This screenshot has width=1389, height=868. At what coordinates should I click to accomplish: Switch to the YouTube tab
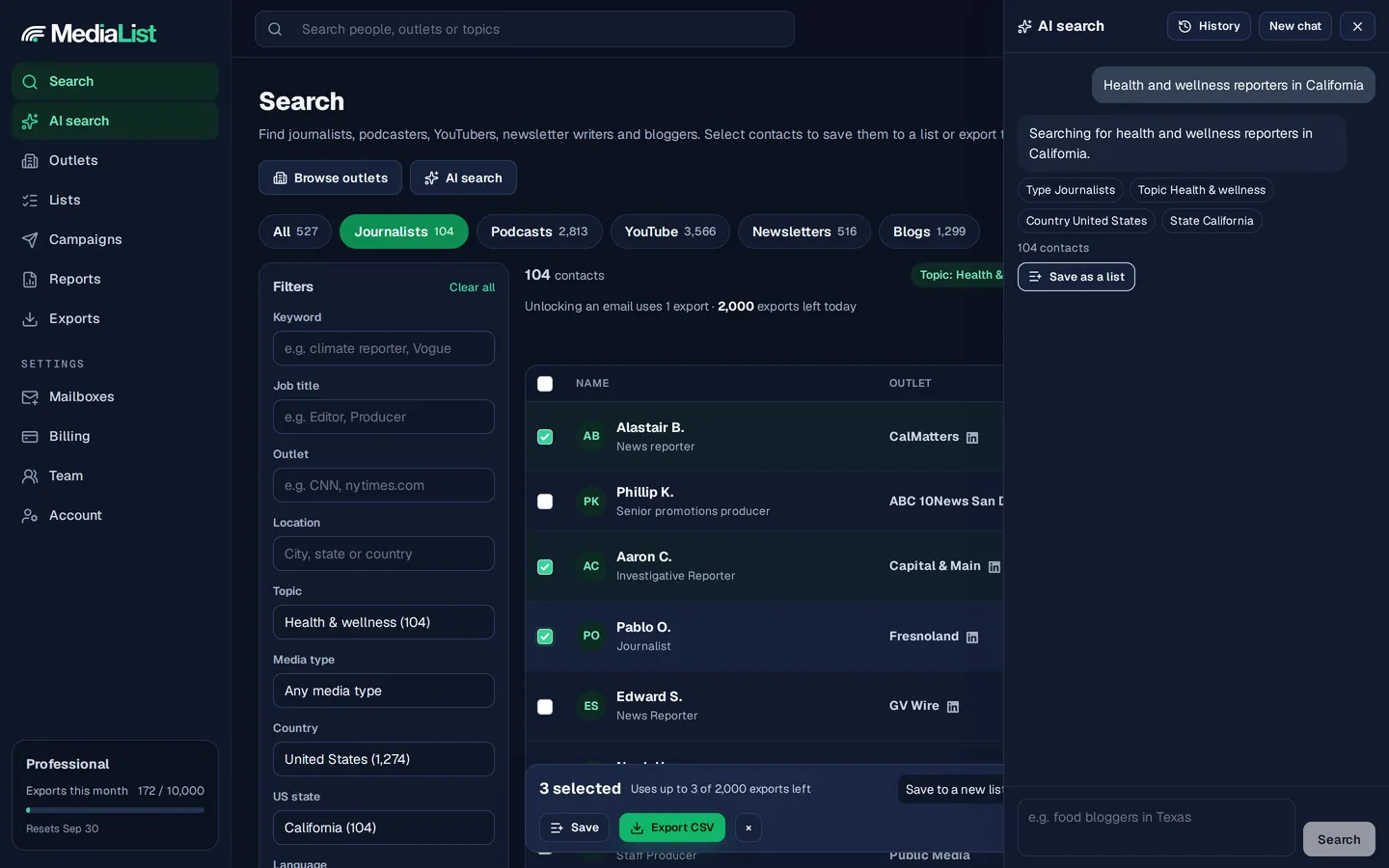(670, 231)
